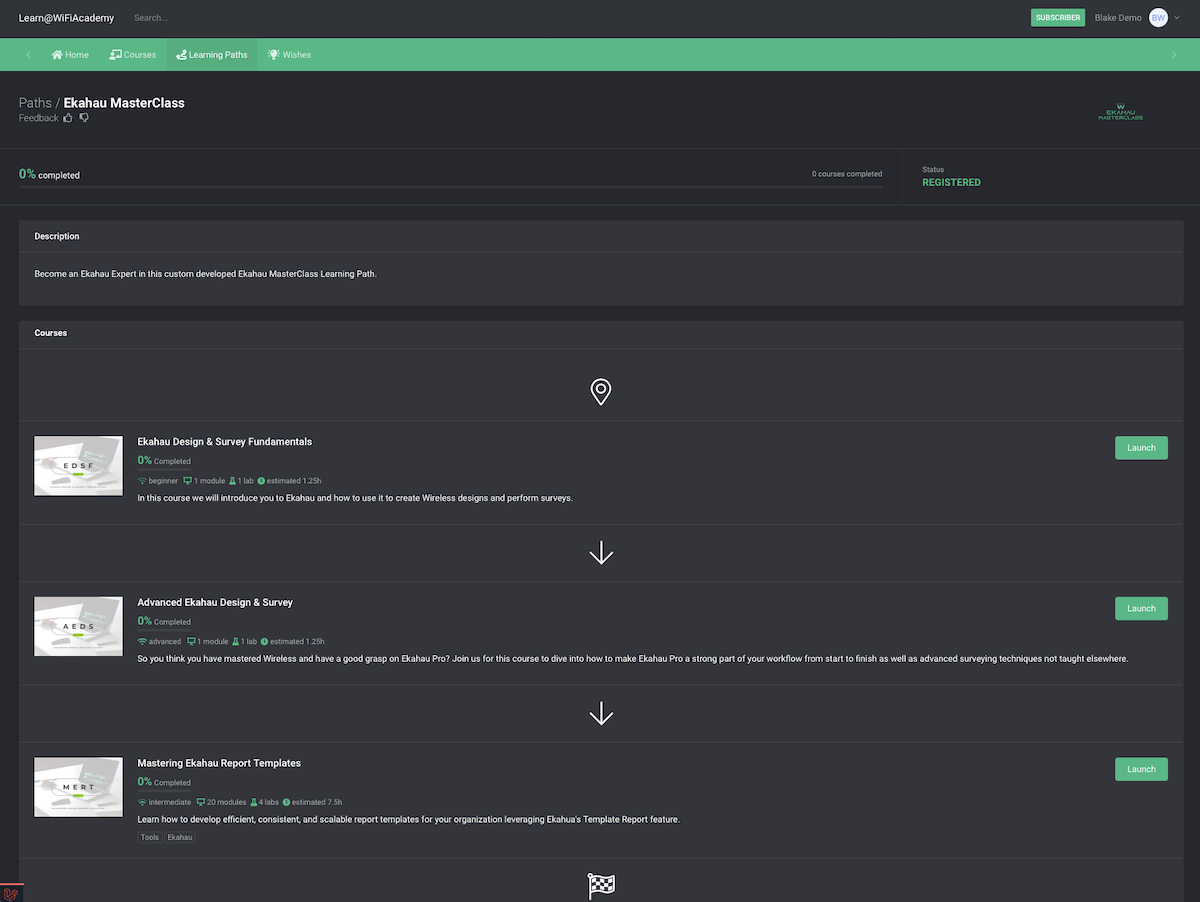Open the Laravel debug bar icon

11,893
